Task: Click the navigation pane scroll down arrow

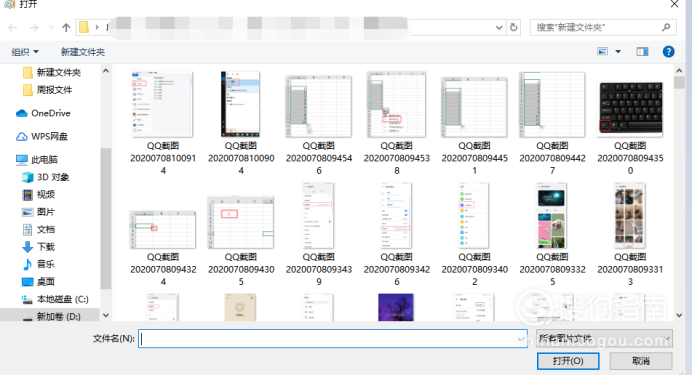Action: 106,315
